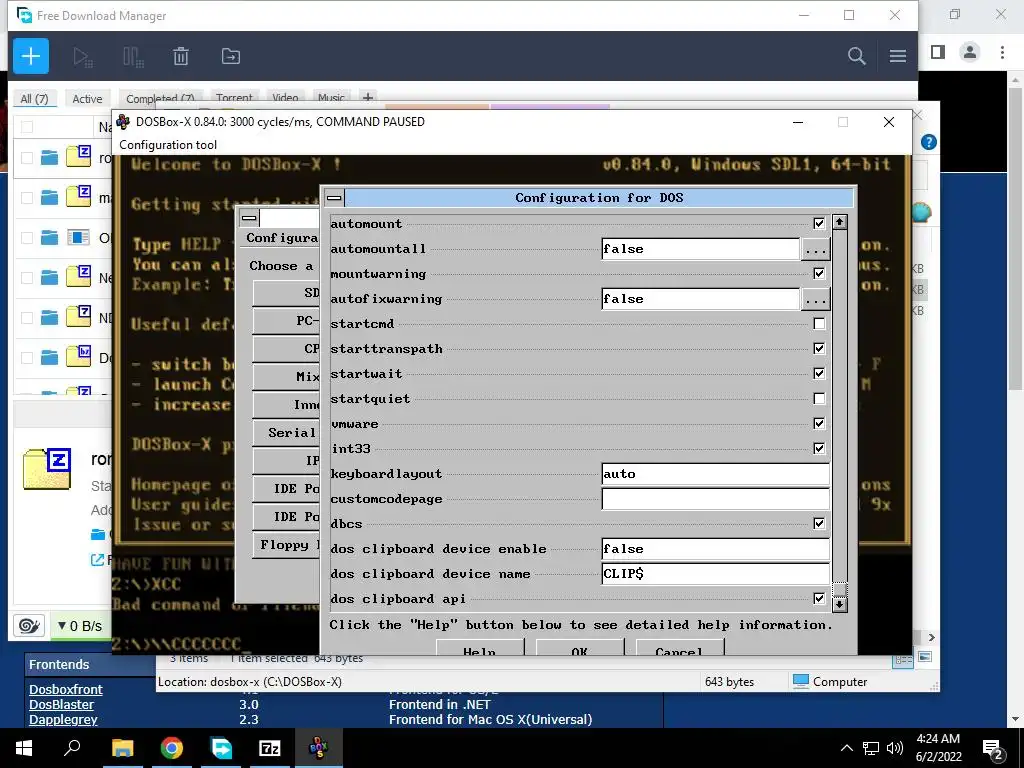Image resolution: width=1024 pixels, height=768 pixels.
Task: Enable the startquiet checkbox
Action: [x=819, y=398]
